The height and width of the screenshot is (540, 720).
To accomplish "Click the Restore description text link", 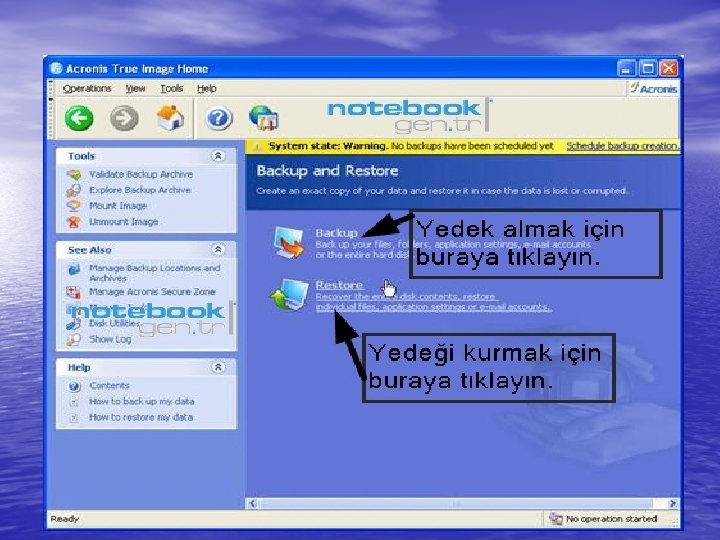I will (x=434, y=302).
